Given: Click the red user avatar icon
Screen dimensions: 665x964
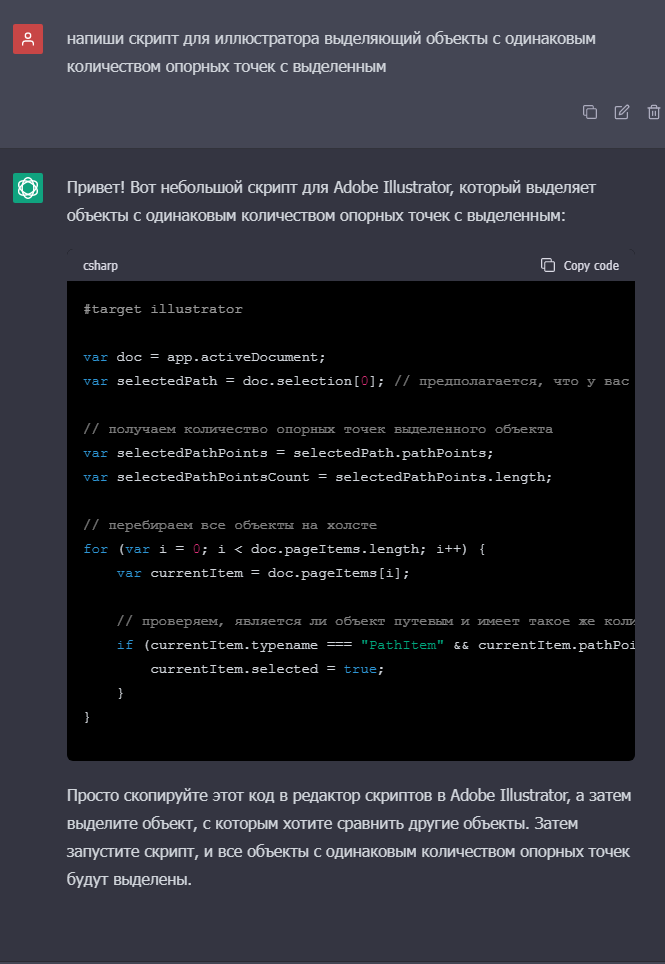Looking at the screenshot, I should coord(28,39).
